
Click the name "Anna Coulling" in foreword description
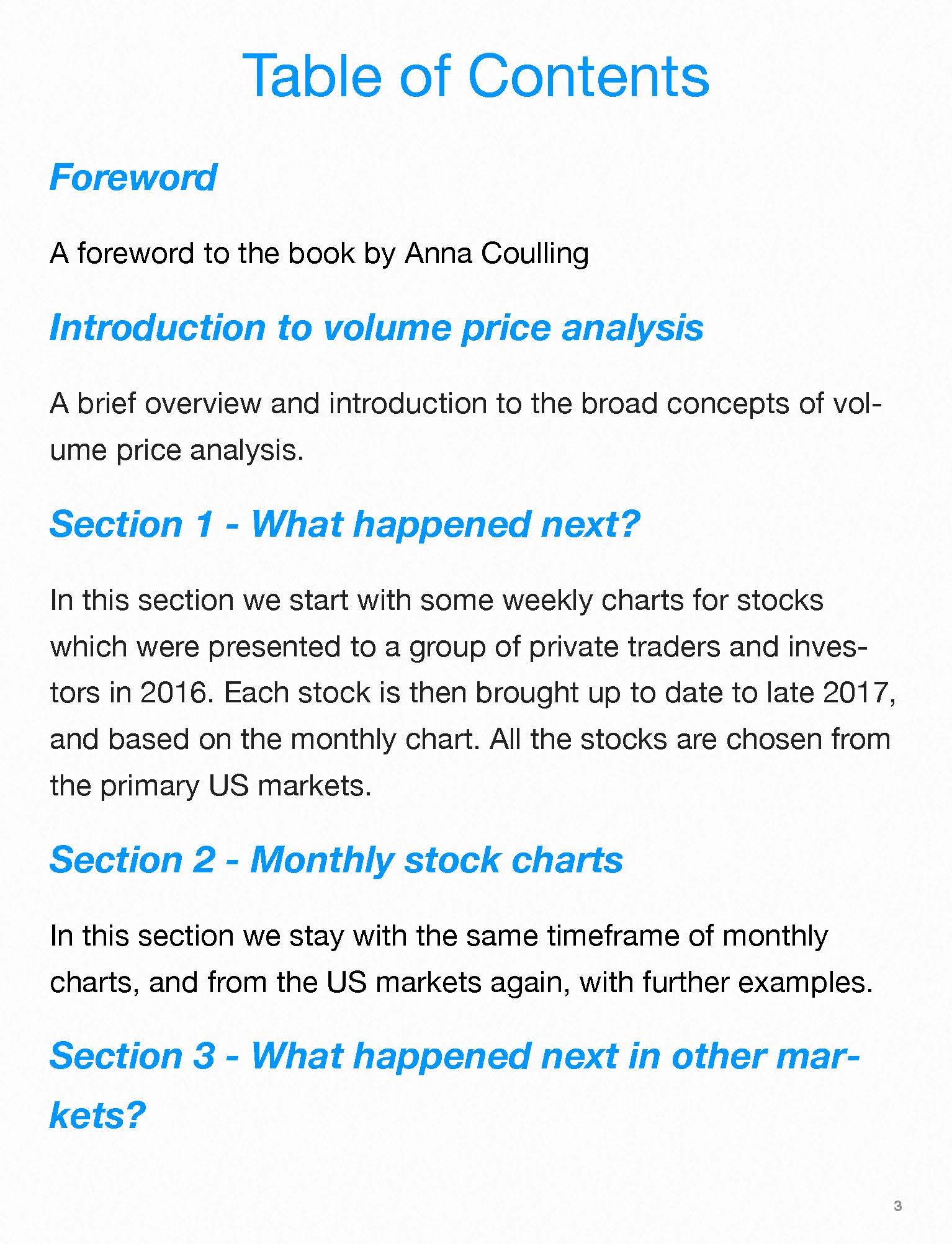point(496,253)
